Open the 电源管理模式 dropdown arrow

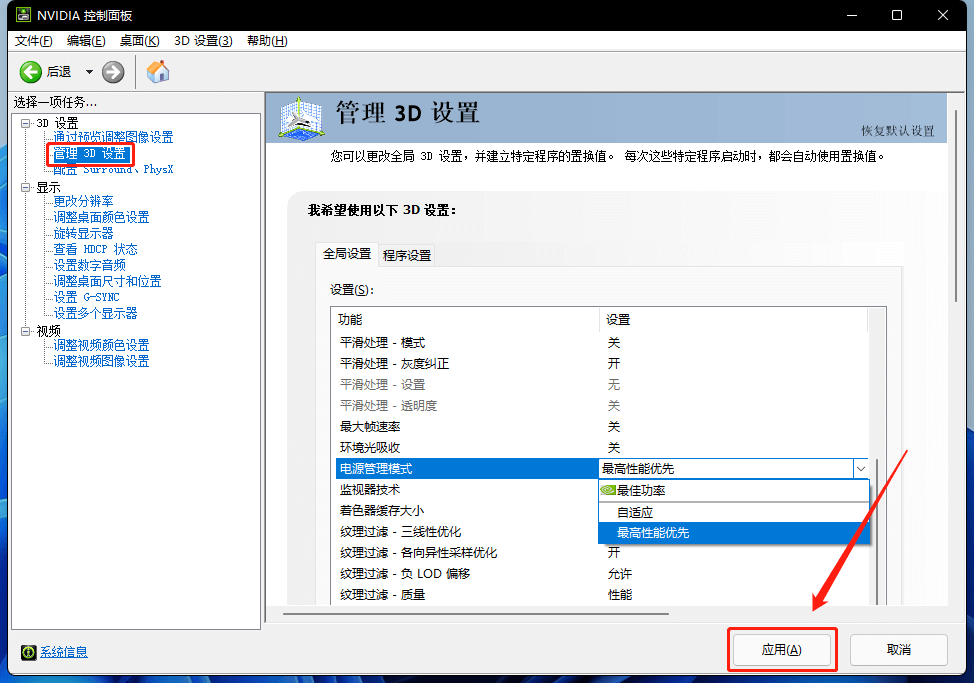pos(862,468)
